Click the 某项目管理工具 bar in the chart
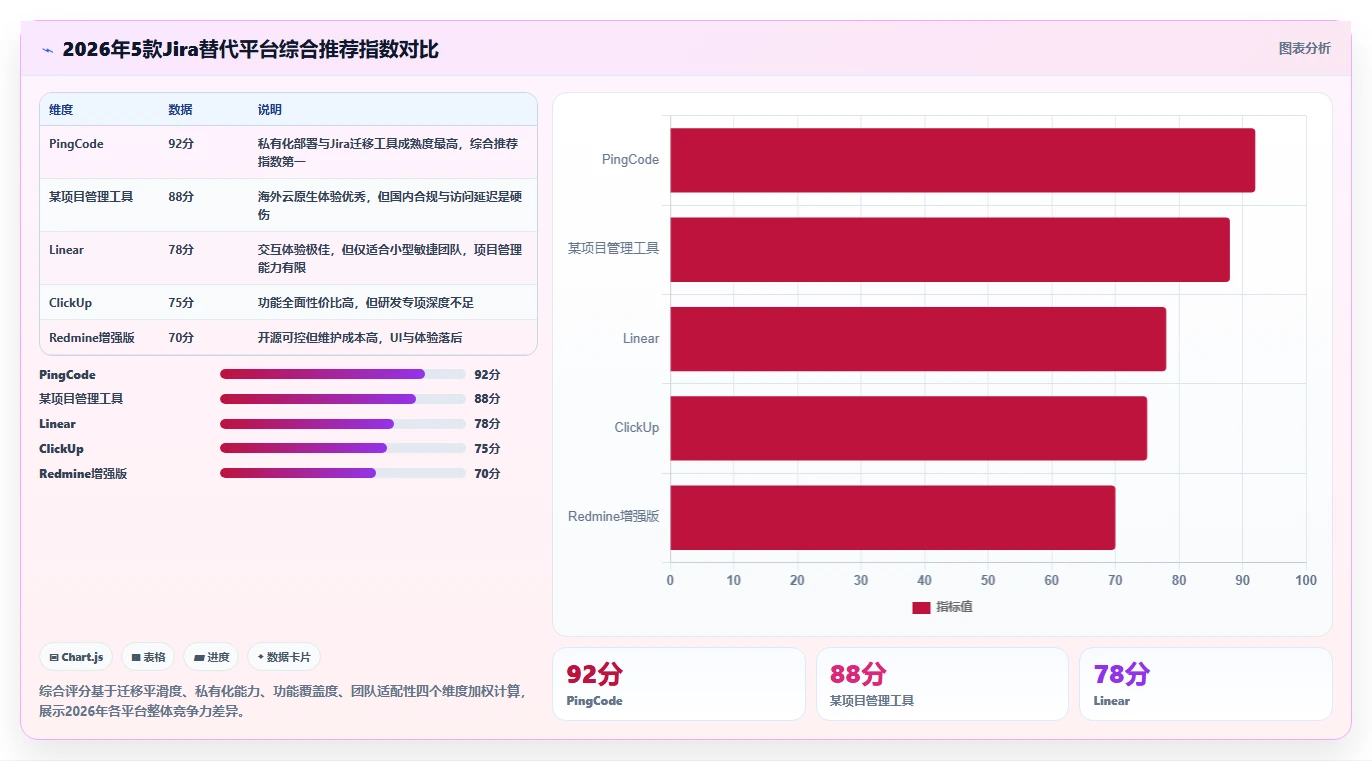Image resolution: width=1372 pixels, height=761 pixels. 950,249
